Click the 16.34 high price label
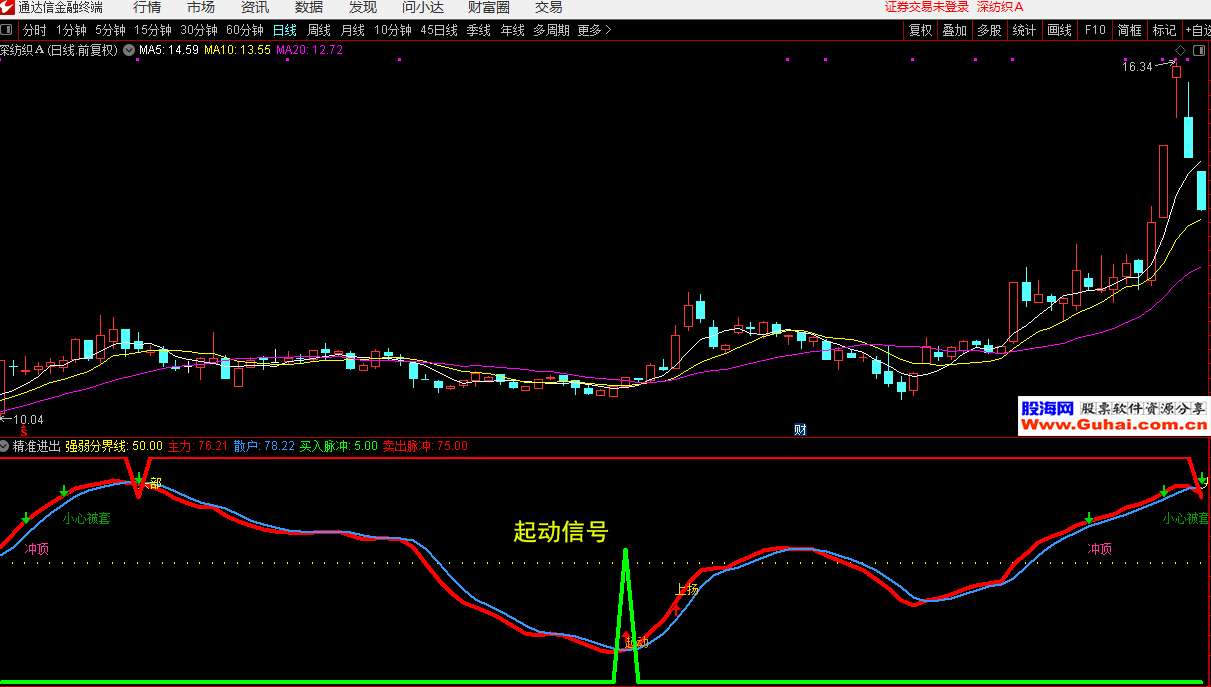 tap(1137, 67)
